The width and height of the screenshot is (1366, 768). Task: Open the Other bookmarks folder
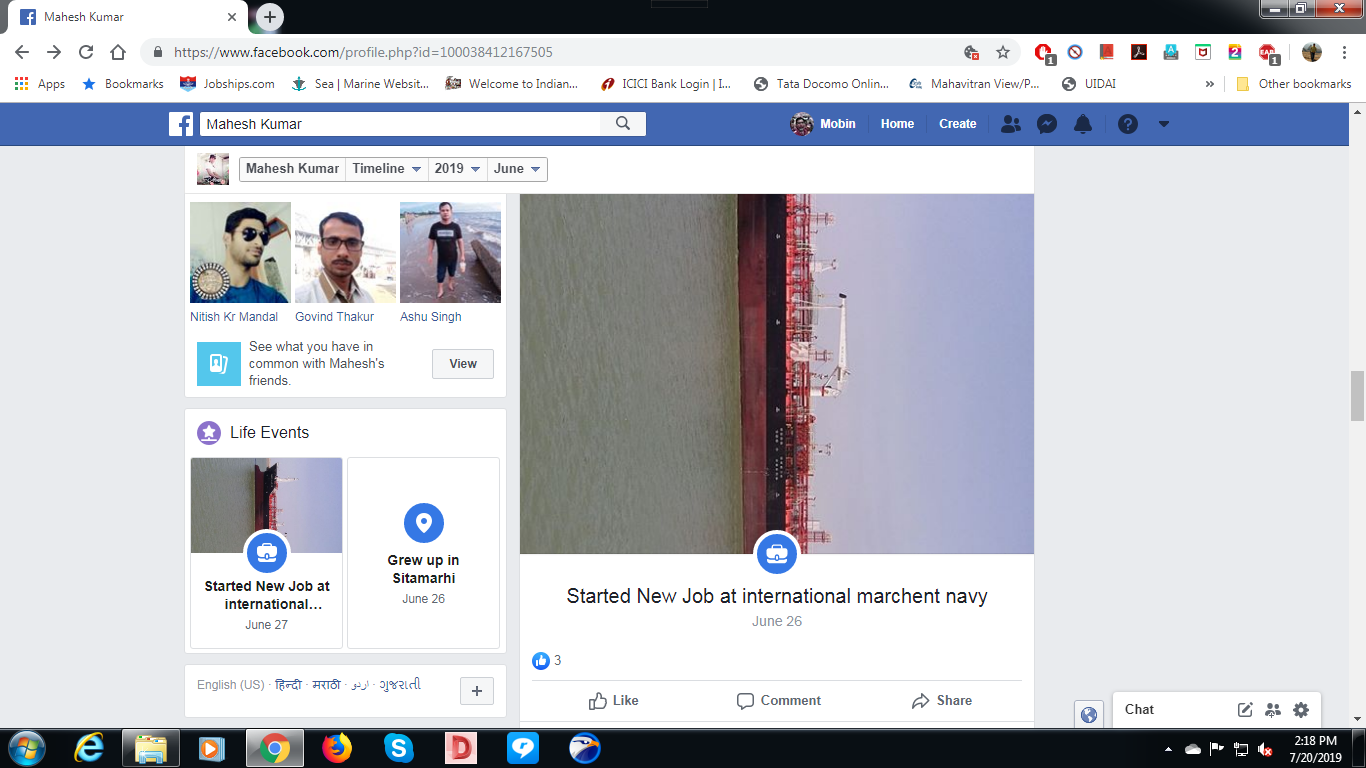point(1294,84)
